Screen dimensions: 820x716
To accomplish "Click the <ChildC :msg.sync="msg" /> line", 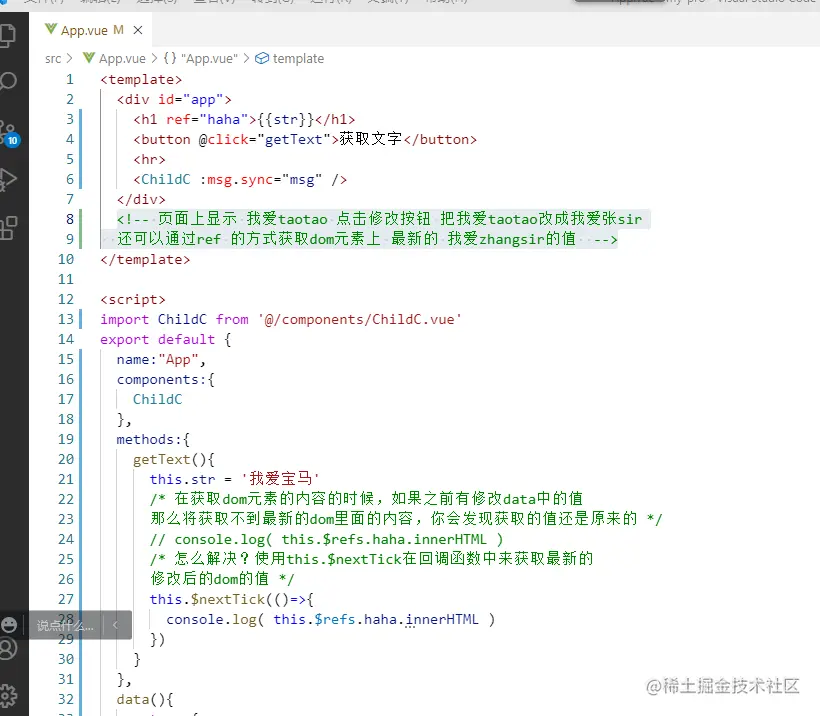I will point(240,180).
